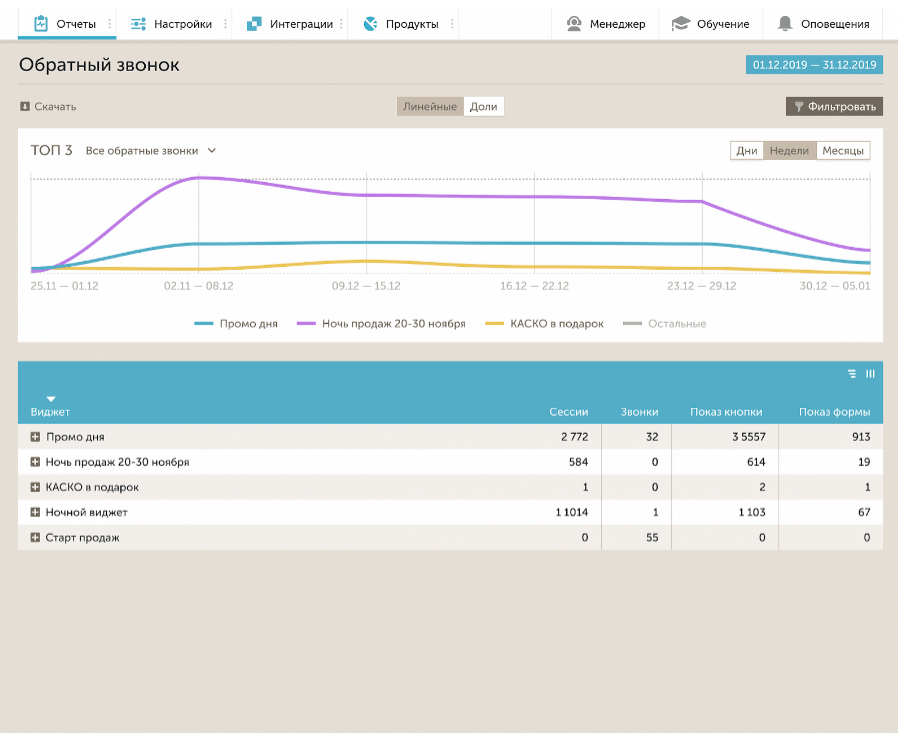The height and width of the screenshot is (733, 898).
Task: Open the Отчеты reports tab
Action: pos(66,24)
